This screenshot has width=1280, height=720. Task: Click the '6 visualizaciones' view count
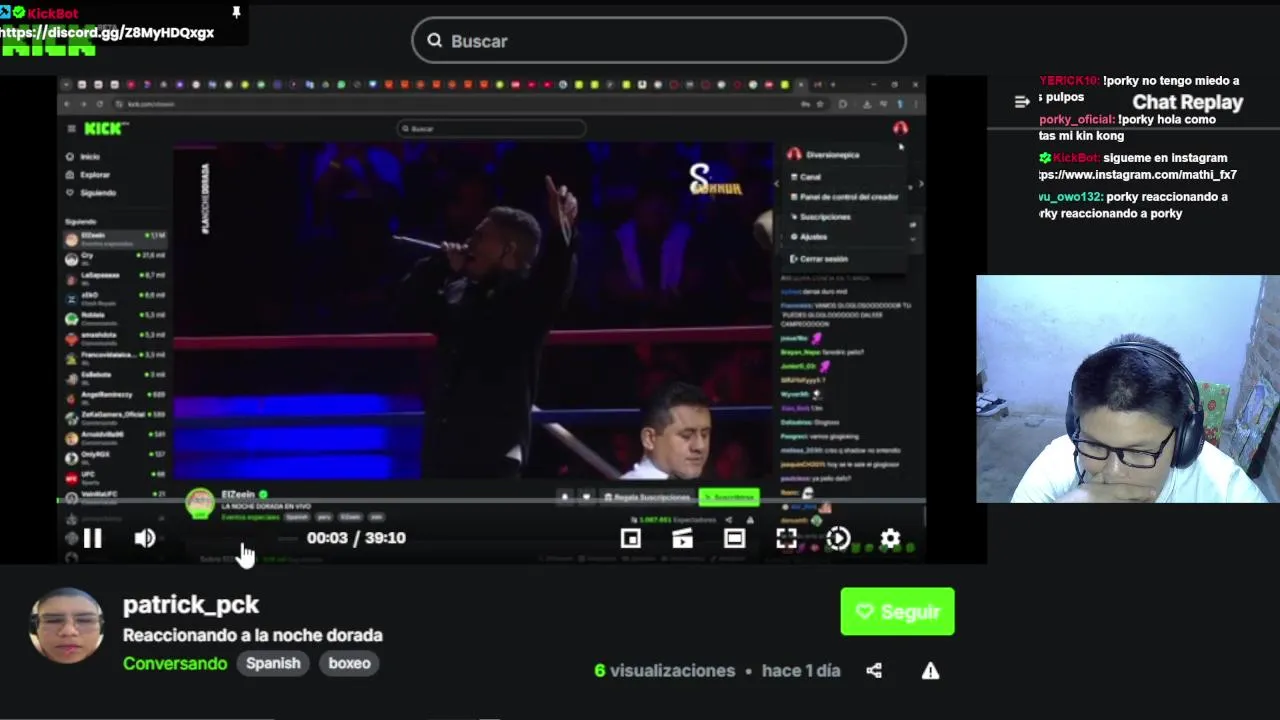coord(665,671)
